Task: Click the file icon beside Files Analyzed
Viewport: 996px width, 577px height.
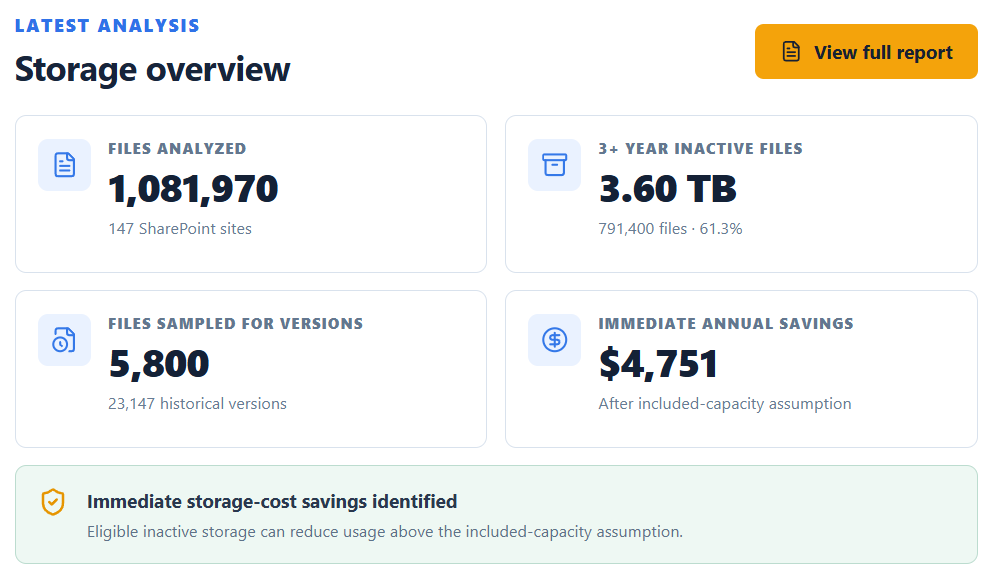Action: coord(64,165)
